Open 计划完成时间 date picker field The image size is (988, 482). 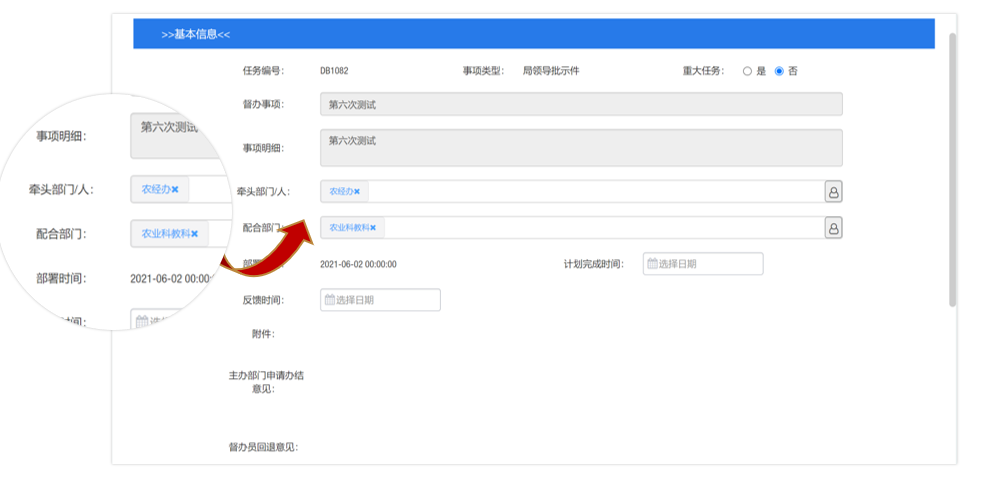point(710,264)
